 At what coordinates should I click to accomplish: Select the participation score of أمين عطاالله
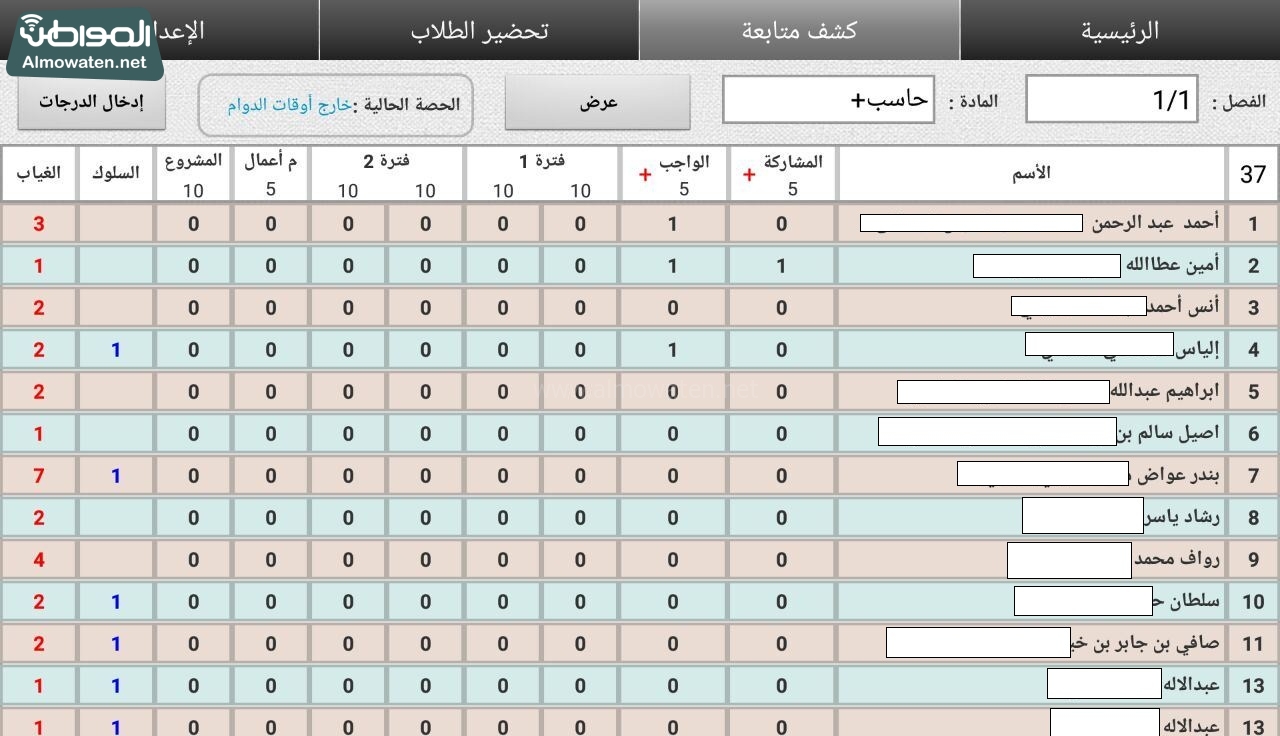[x=782, y=266]
